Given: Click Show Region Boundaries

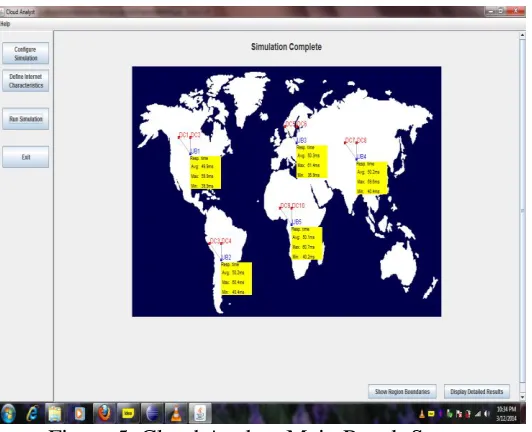Looking at the screenshot, I should coord(402,392).
